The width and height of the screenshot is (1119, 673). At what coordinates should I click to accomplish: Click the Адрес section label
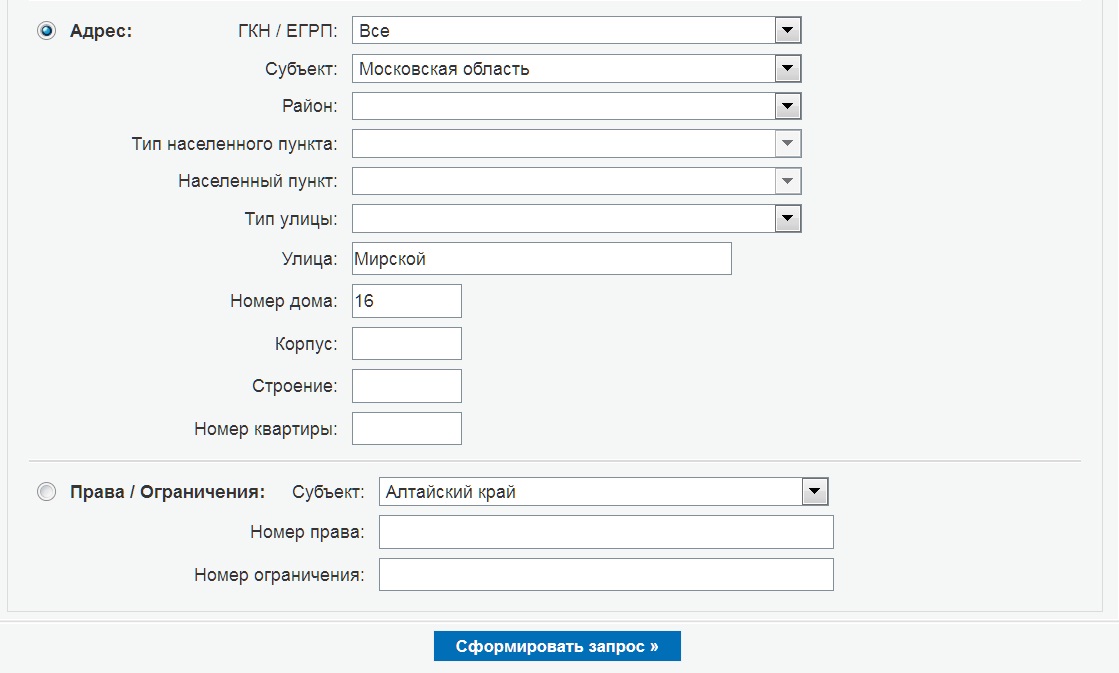101,31
